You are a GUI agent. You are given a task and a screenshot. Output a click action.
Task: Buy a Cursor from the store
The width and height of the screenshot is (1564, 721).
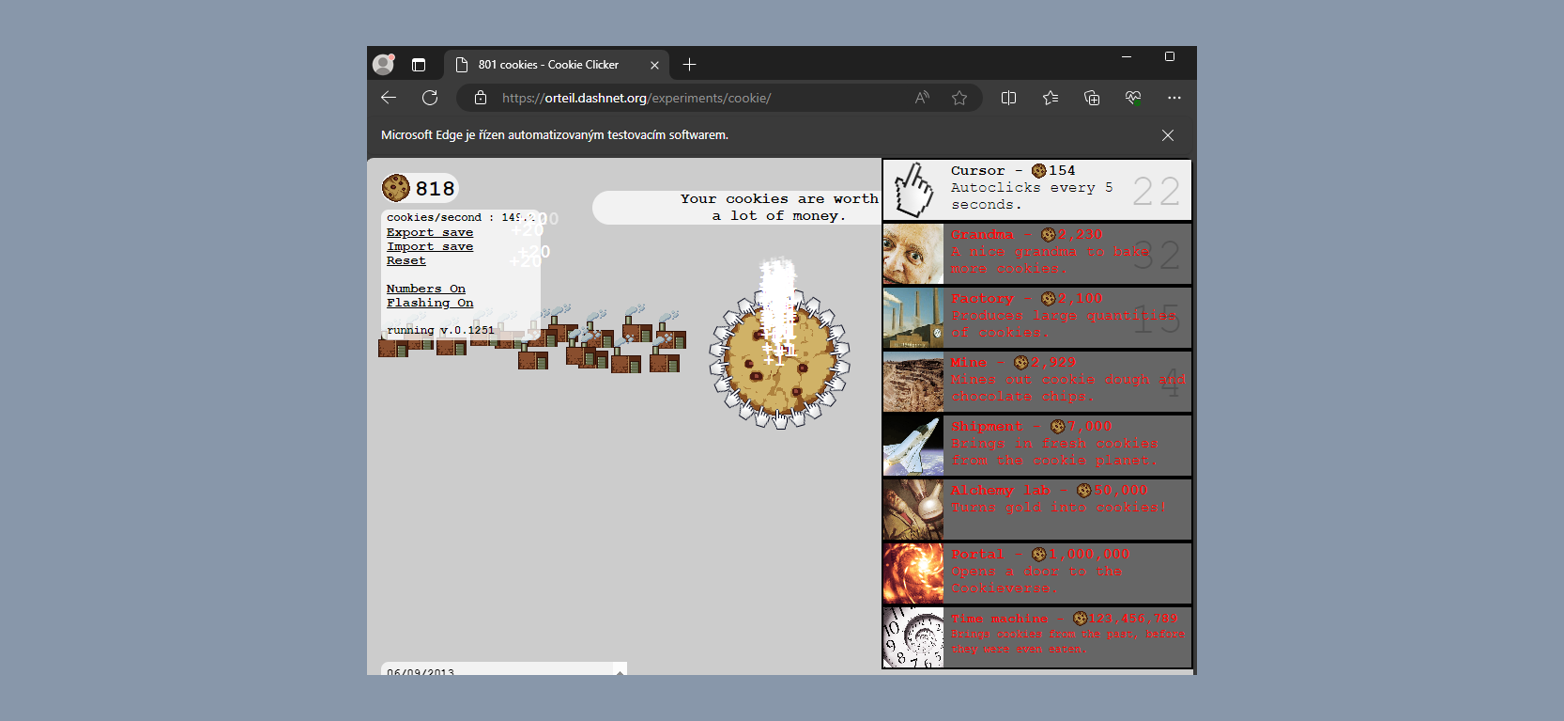(x=1037, y=190)
